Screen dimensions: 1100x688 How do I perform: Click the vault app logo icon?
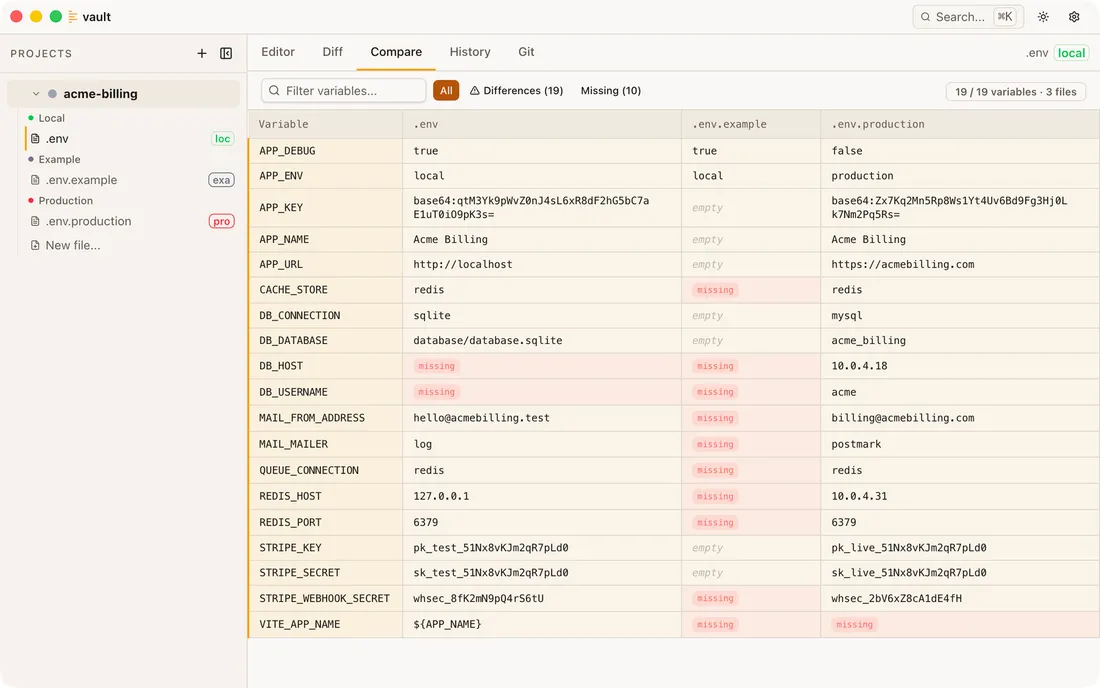(x=72, y=17)
